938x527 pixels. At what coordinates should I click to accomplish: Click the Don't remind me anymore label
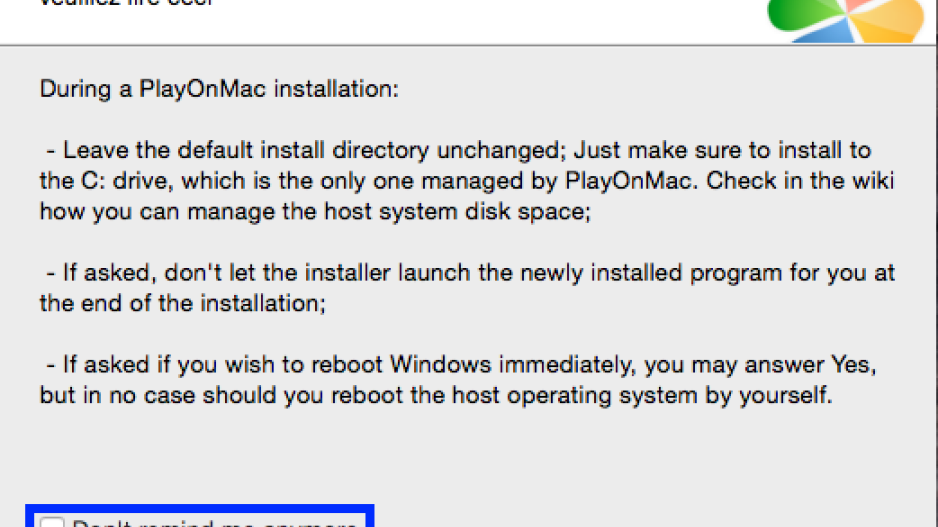(x=214, y=523)
